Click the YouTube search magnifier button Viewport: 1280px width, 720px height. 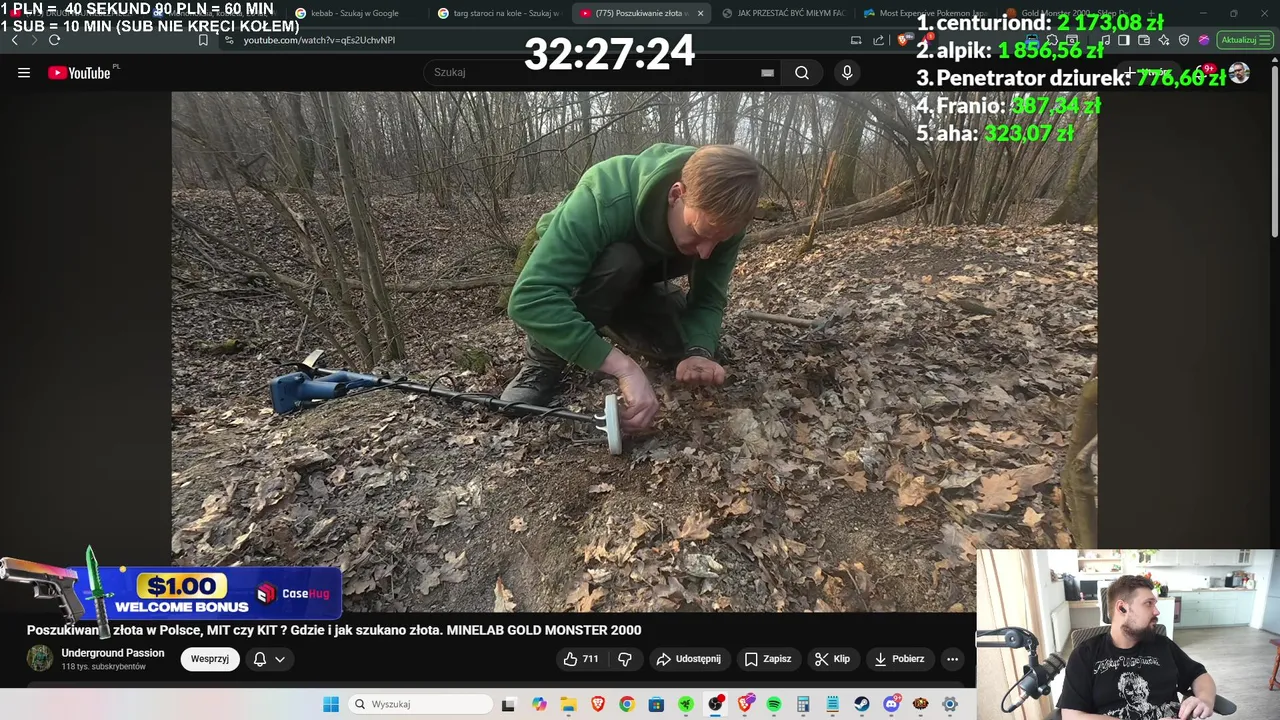pyautogui.click(x=802, y=72)
